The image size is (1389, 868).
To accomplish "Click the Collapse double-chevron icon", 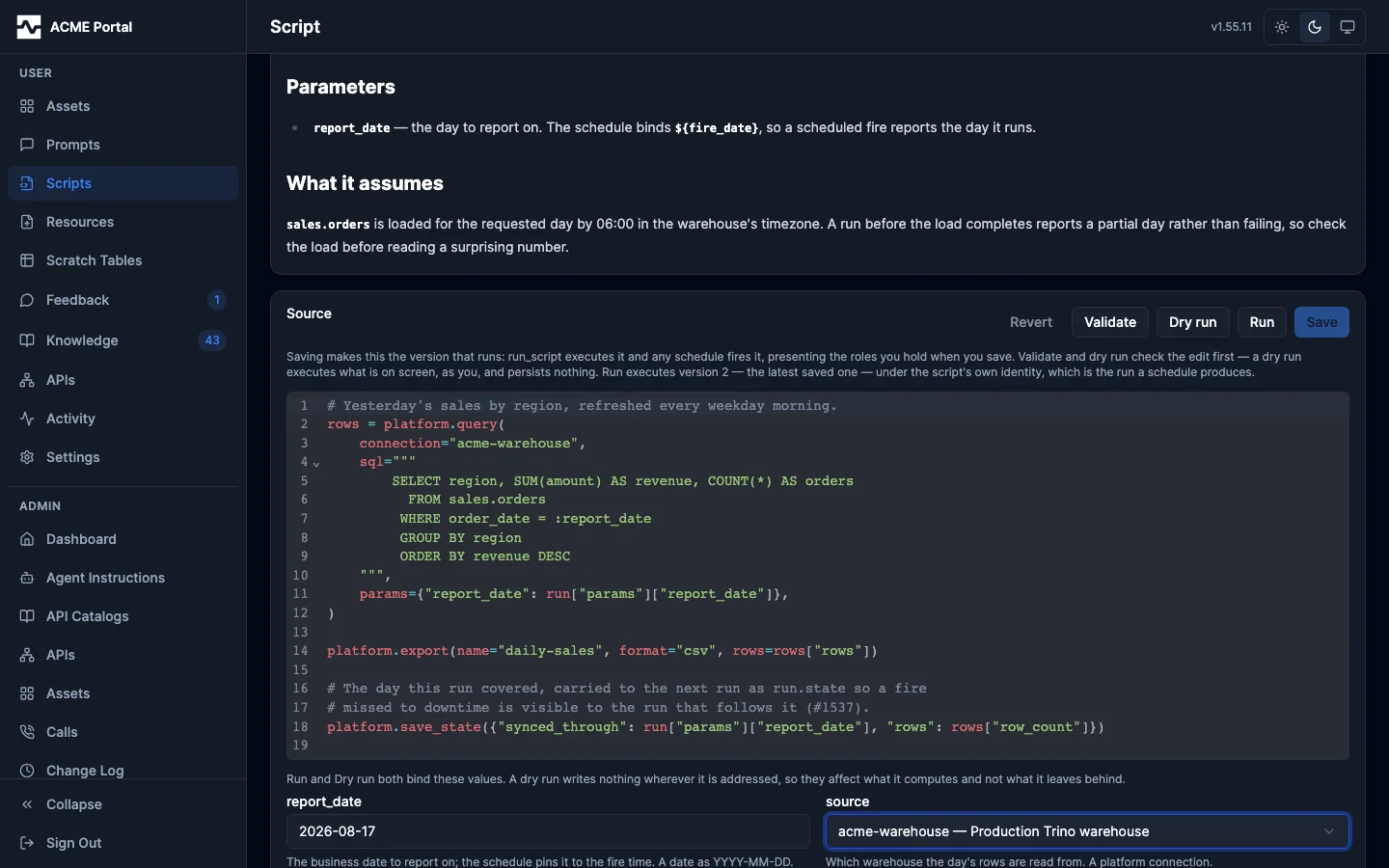I will tap(27, 804).
